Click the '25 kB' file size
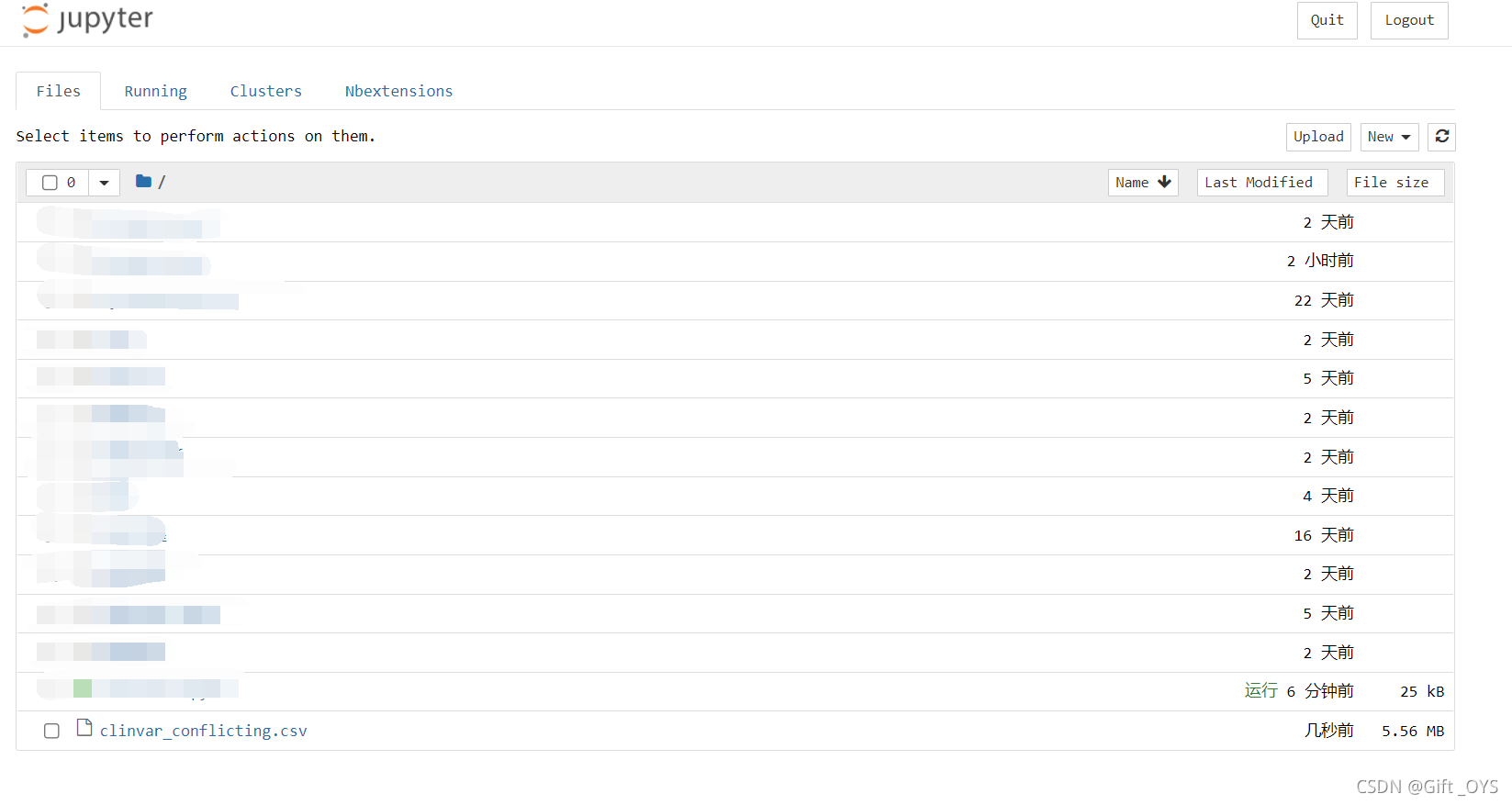The width and height of the screenshot is (1512, 805). (x=1422, y=692)
